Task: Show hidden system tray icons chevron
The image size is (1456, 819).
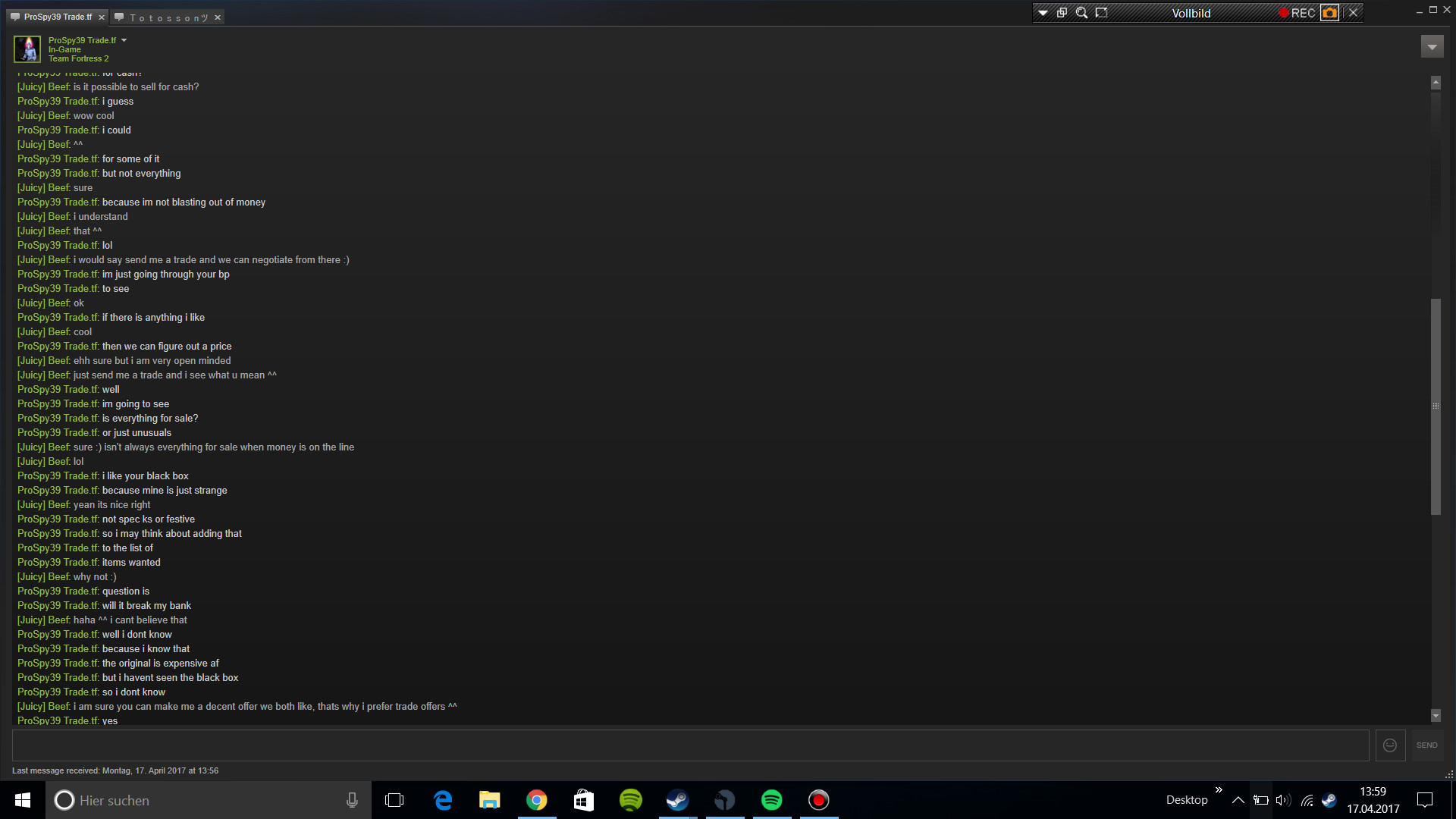Action: pyautogui.click(x=1238, y=800)
